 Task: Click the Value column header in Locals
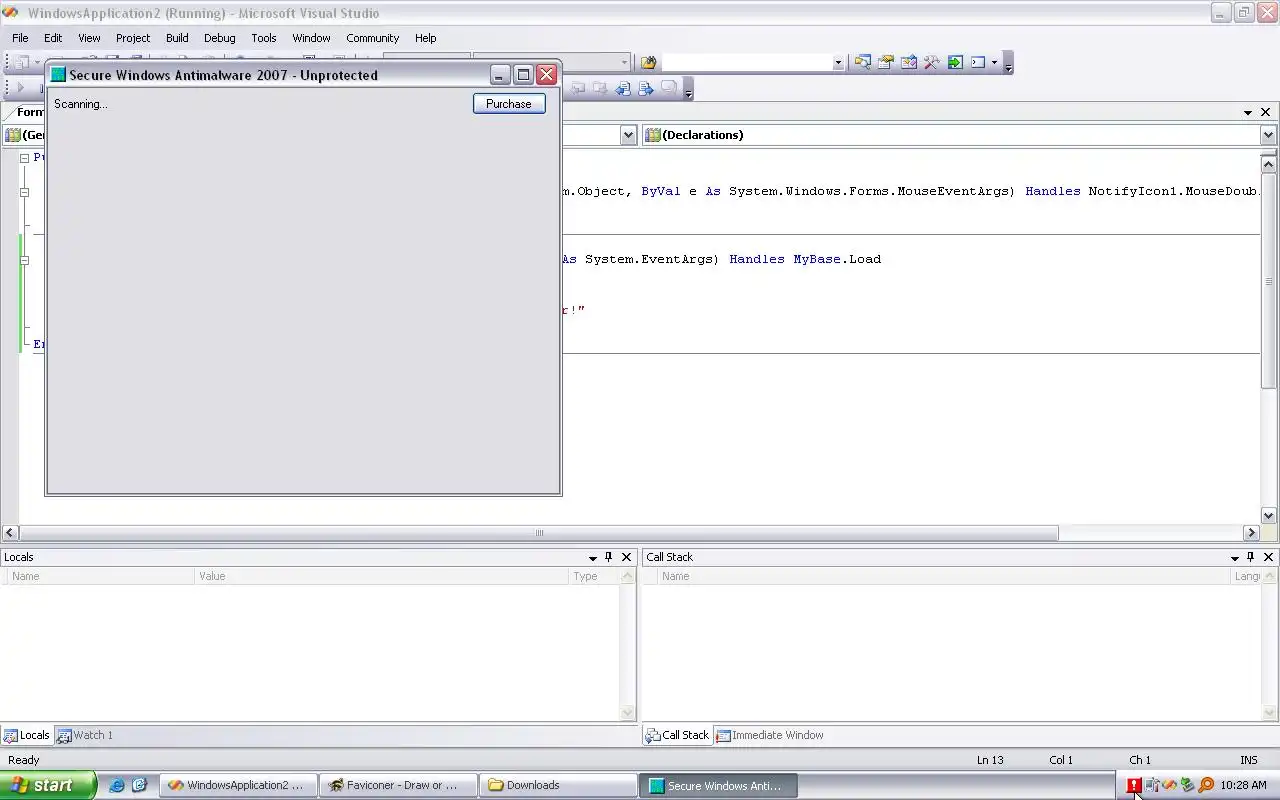click(381, 576)
